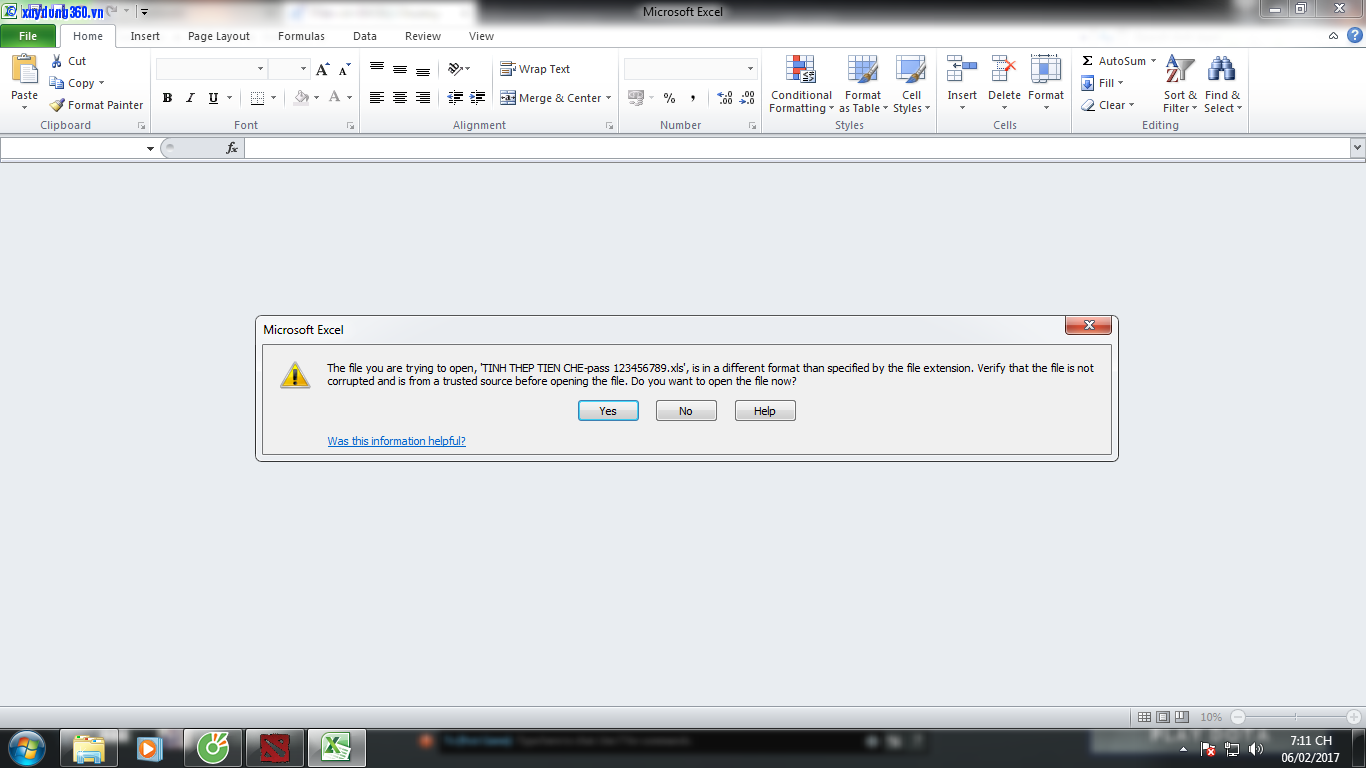This screenshot has width=1366, height=768.
Task: Toggle Center text alignment
Action: pos(400,98)
